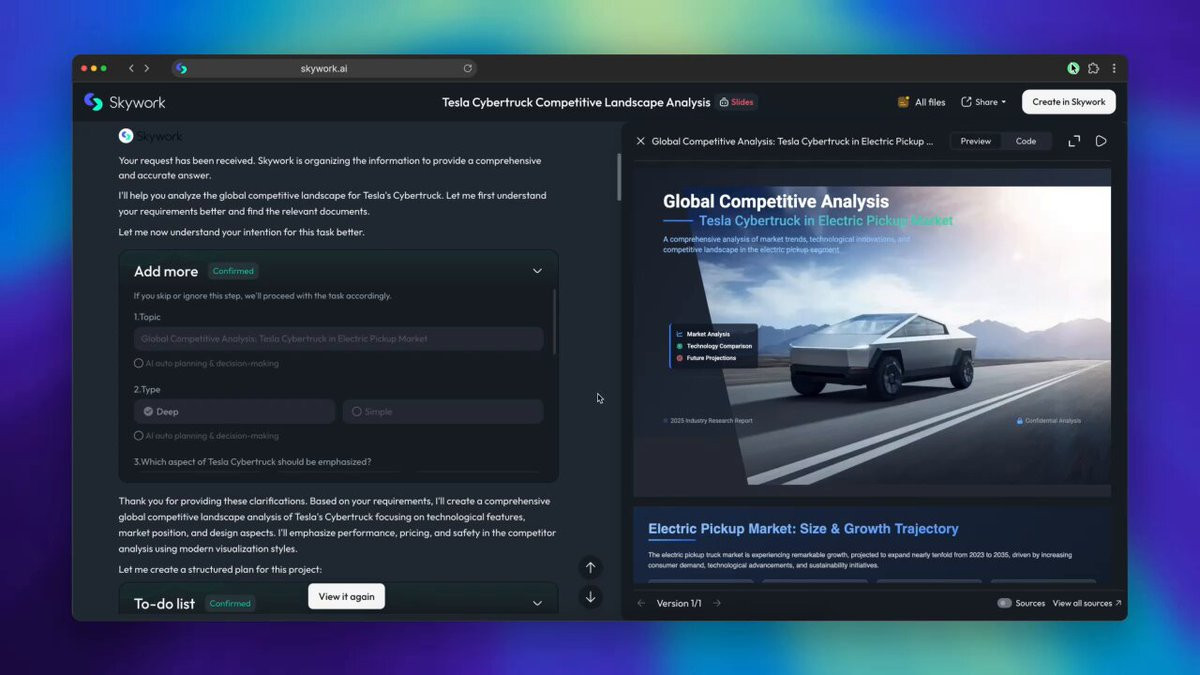Click Future Projections item on slide
1200x675 pixels.
pyautogui.click(x=705, y=357)
